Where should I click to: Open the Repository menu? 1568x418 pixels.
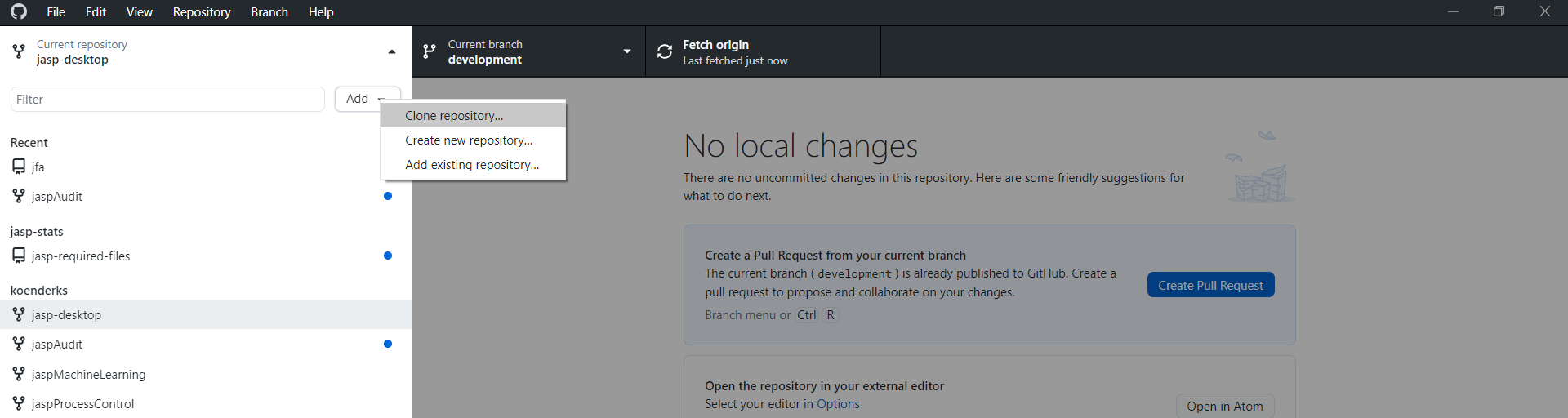[x=202, y=12]
